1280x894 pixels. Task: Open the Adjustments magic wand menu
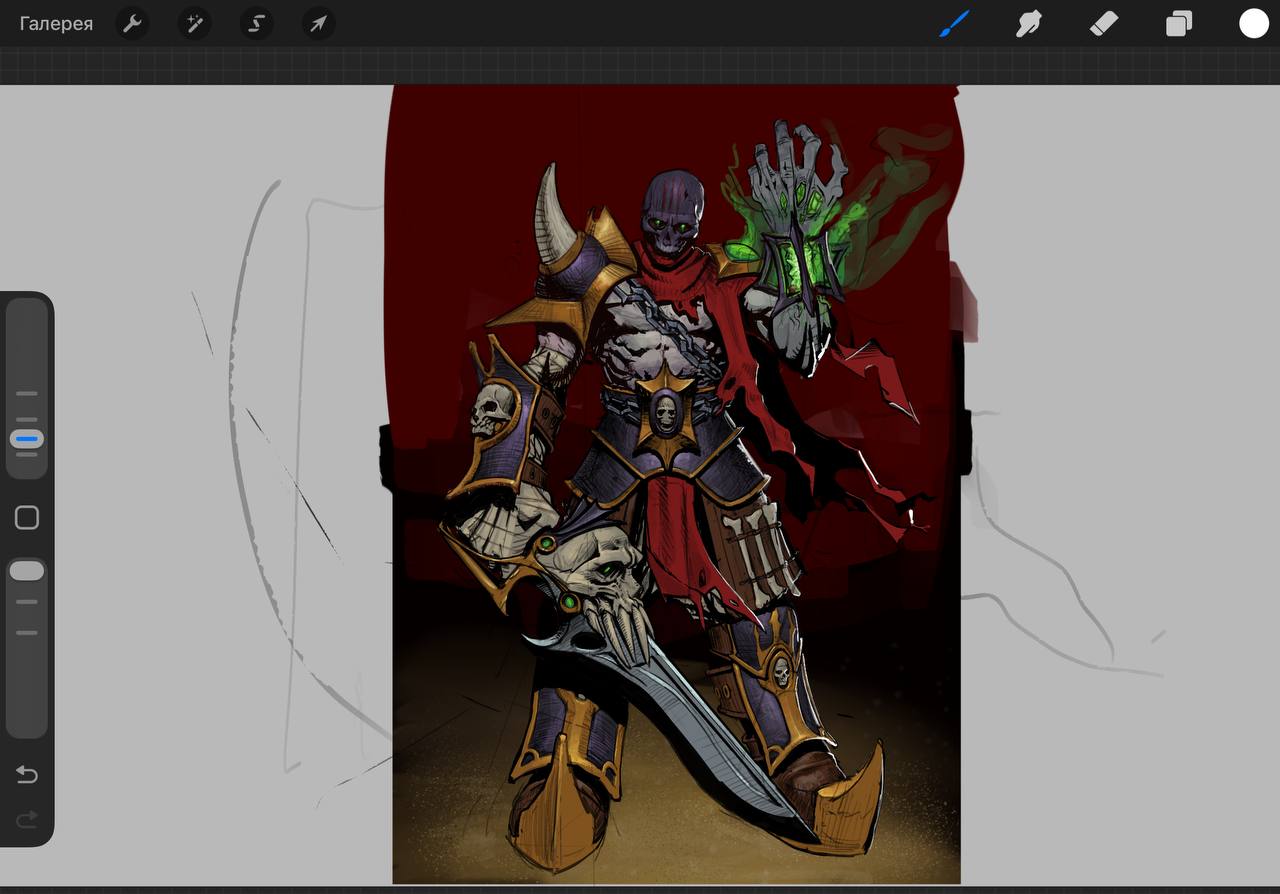(194, 24)
